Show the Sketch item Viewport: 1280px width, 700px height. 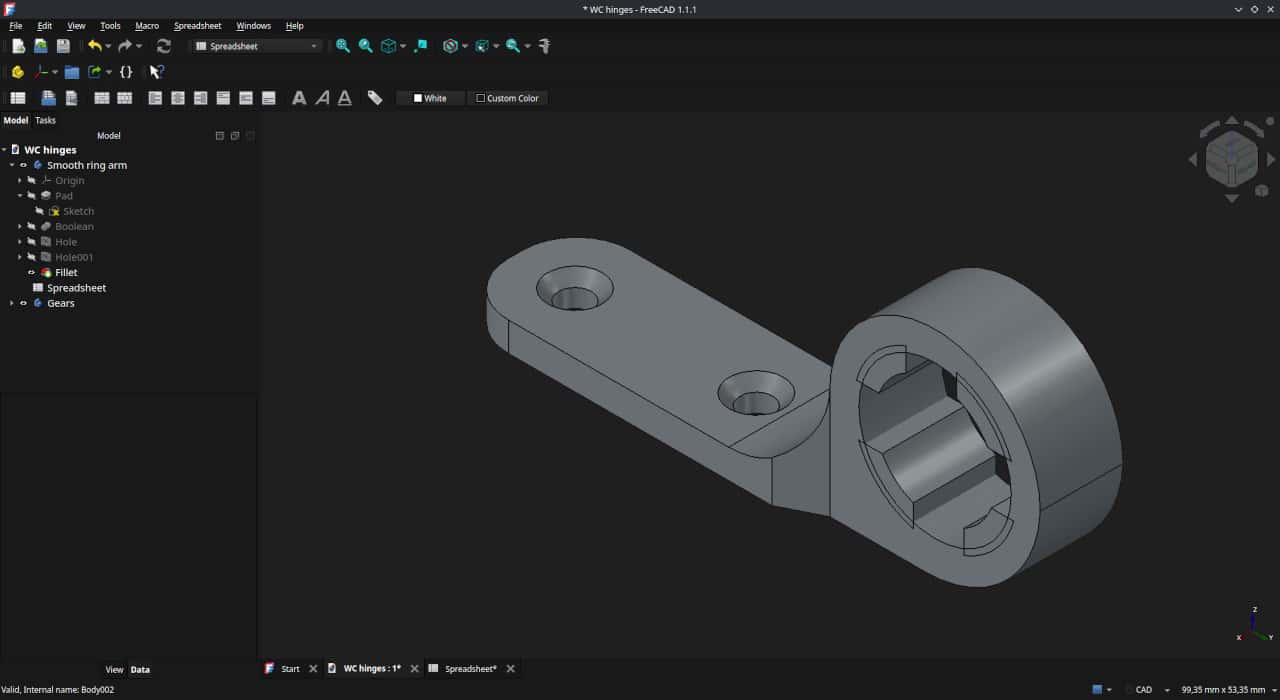(x=39, y=211)
